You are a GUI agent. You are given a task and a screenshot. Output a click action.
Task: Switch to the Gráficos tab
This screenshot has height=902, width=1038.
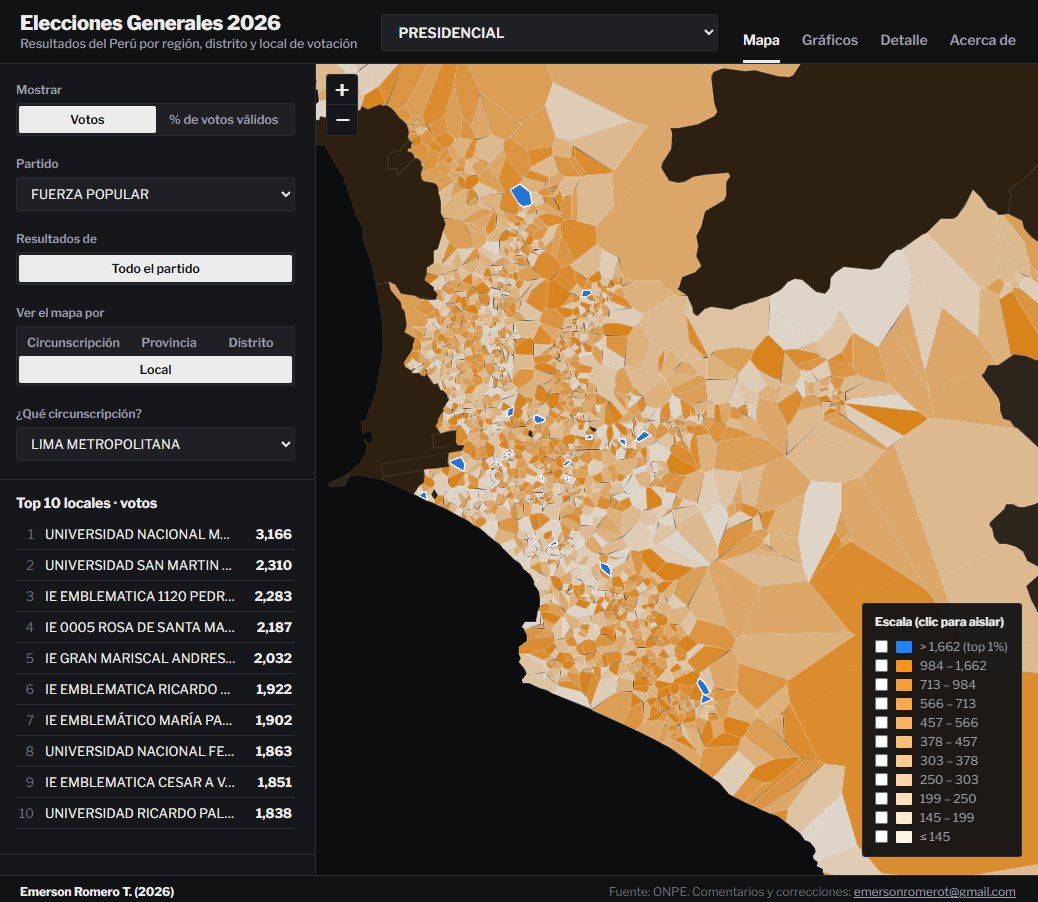pyautogui.click(x=829, y=40)
